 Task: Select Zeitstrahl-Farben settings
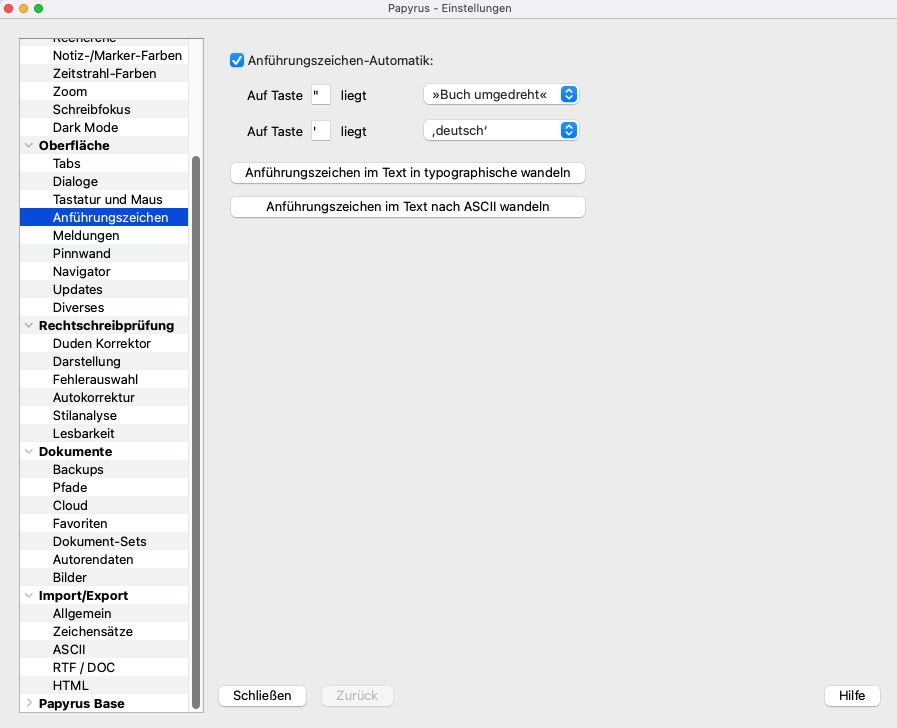[104, 73]
